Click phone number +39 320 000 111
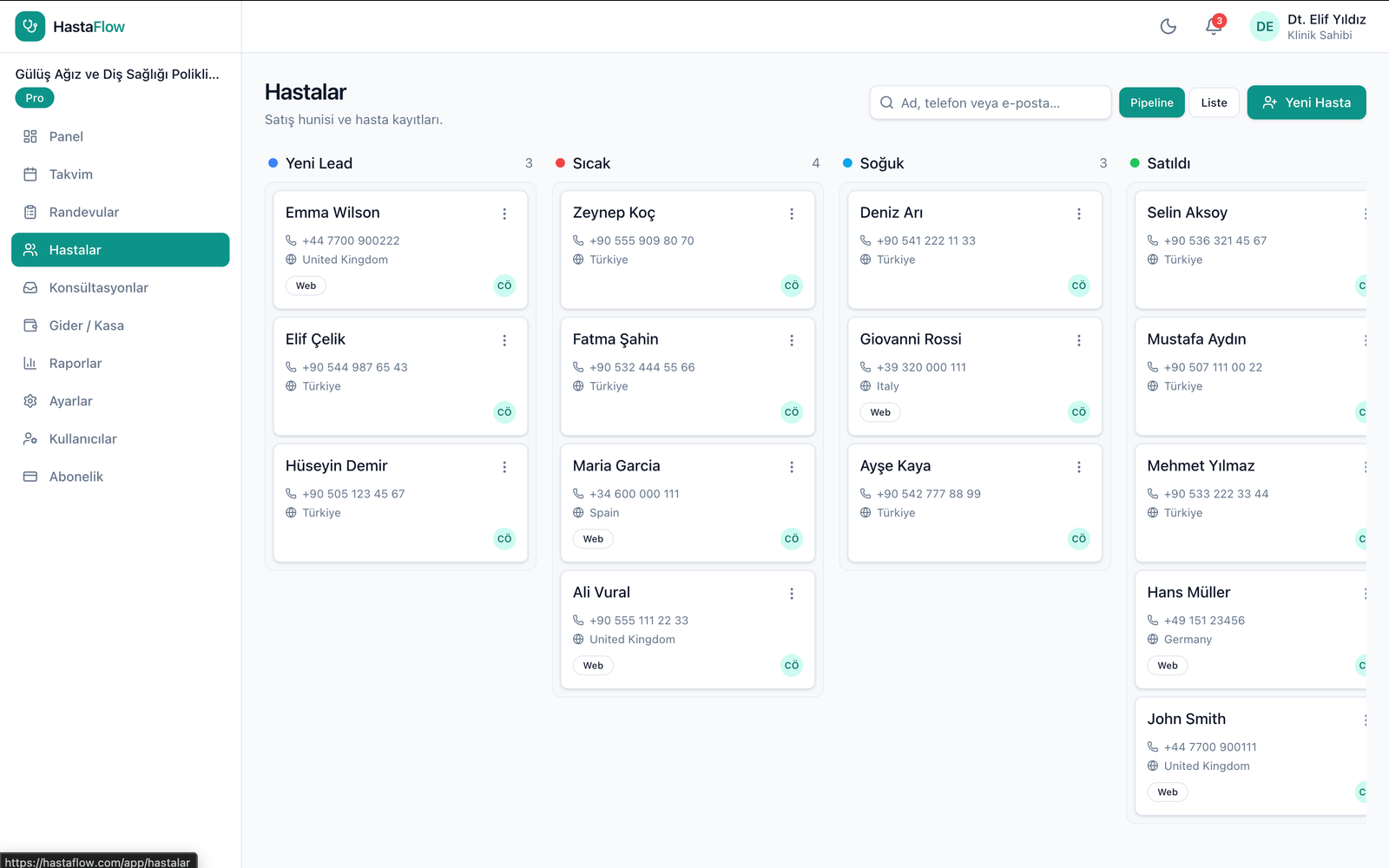 [x=921, y=367]
